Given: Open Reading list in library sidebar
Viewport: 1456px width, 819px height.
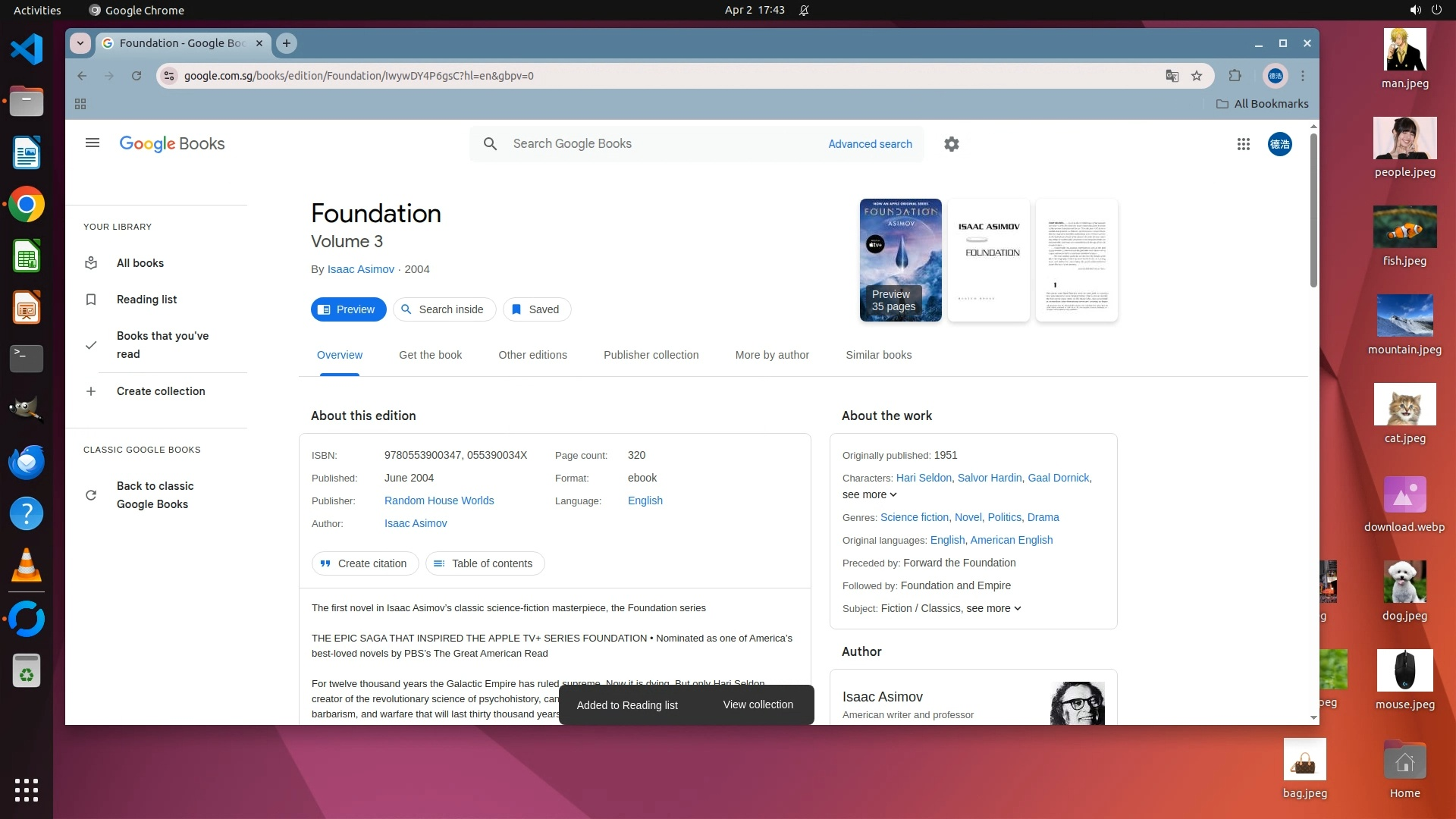Looking at the screenshot, I should [146, 300].
